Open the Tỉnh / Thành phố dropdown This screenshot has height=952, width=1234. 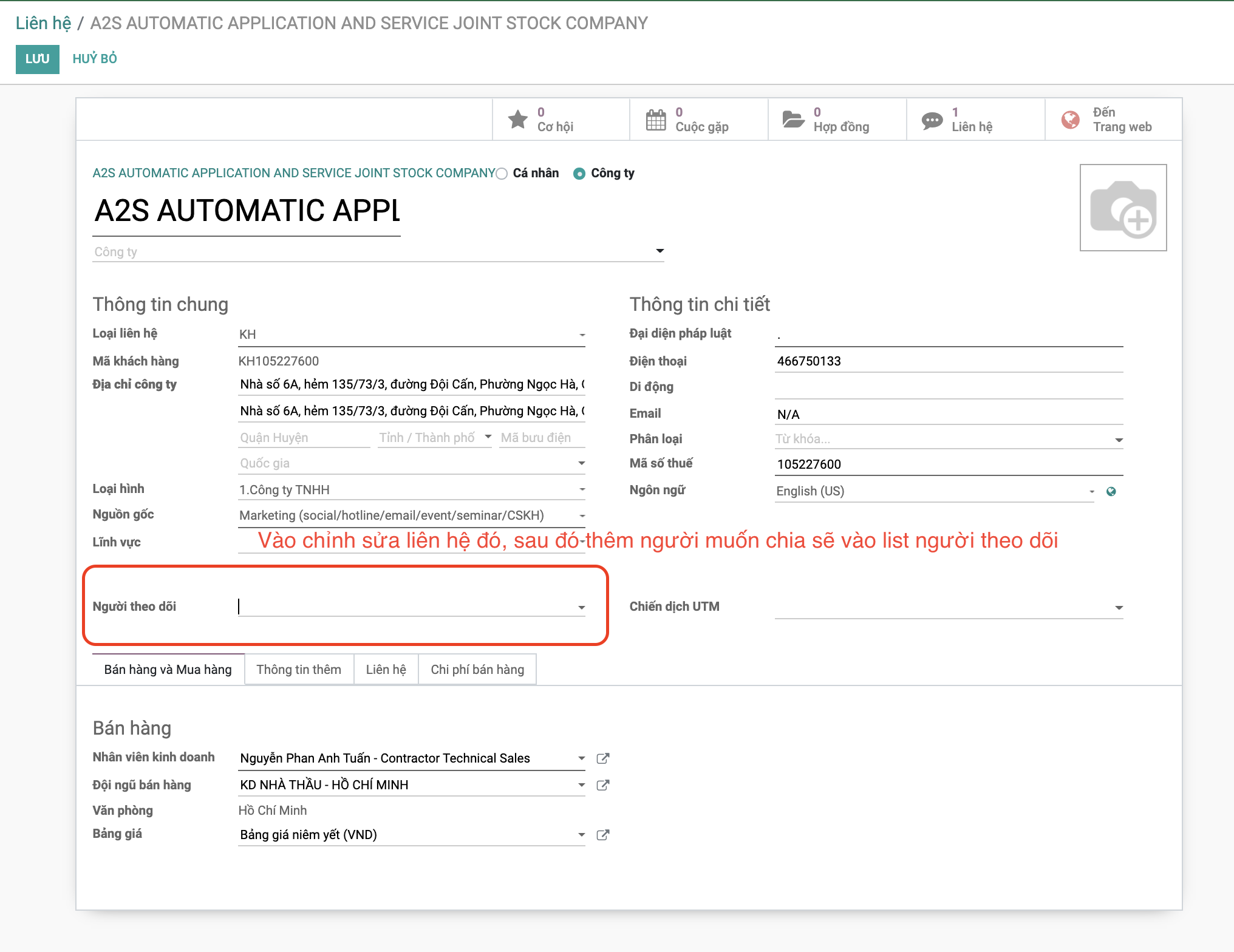click(x=488, y=437)
